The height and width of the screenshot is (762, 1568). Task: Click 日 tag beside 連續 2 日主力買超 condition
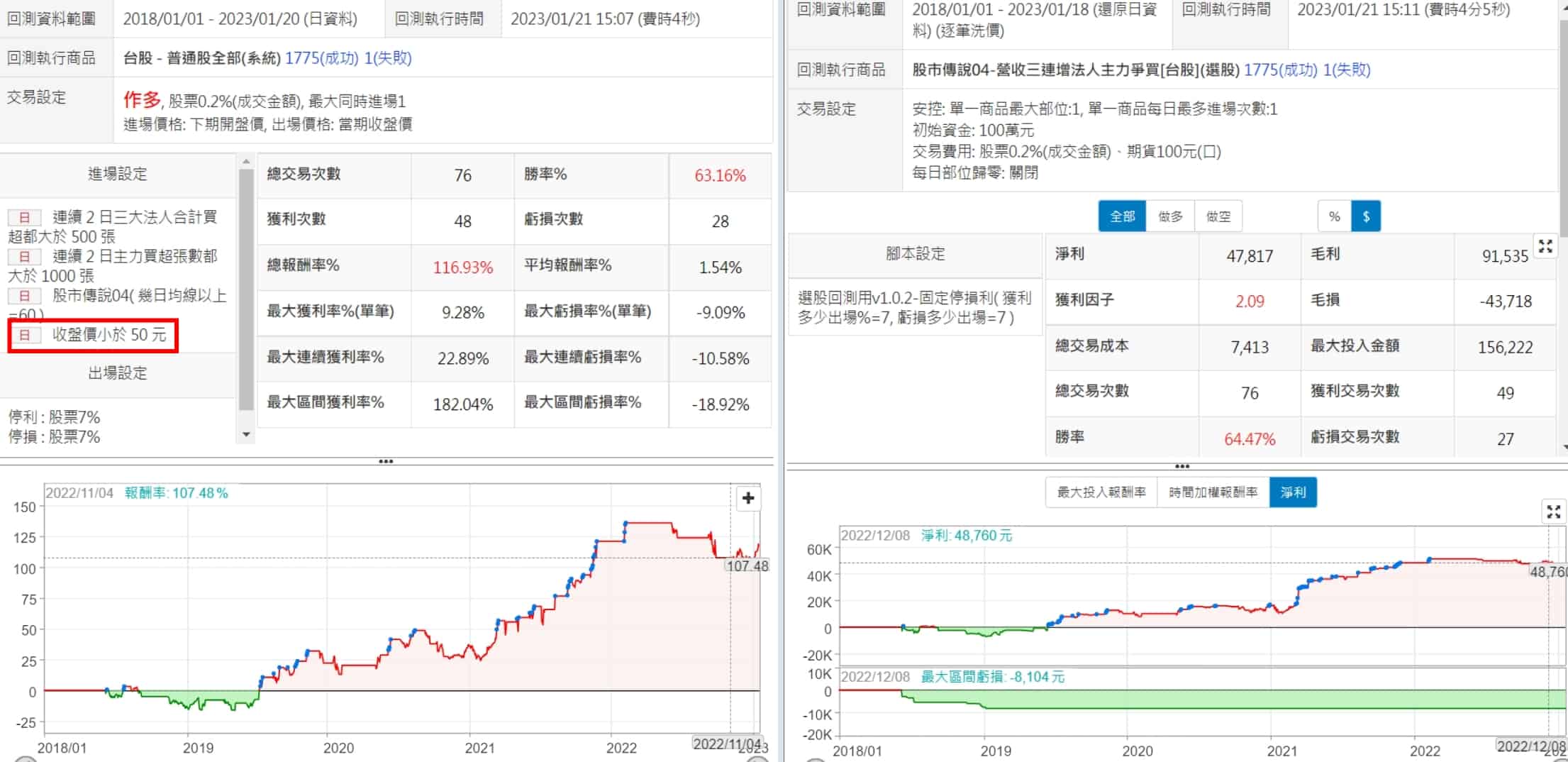(x=24, y=256)
